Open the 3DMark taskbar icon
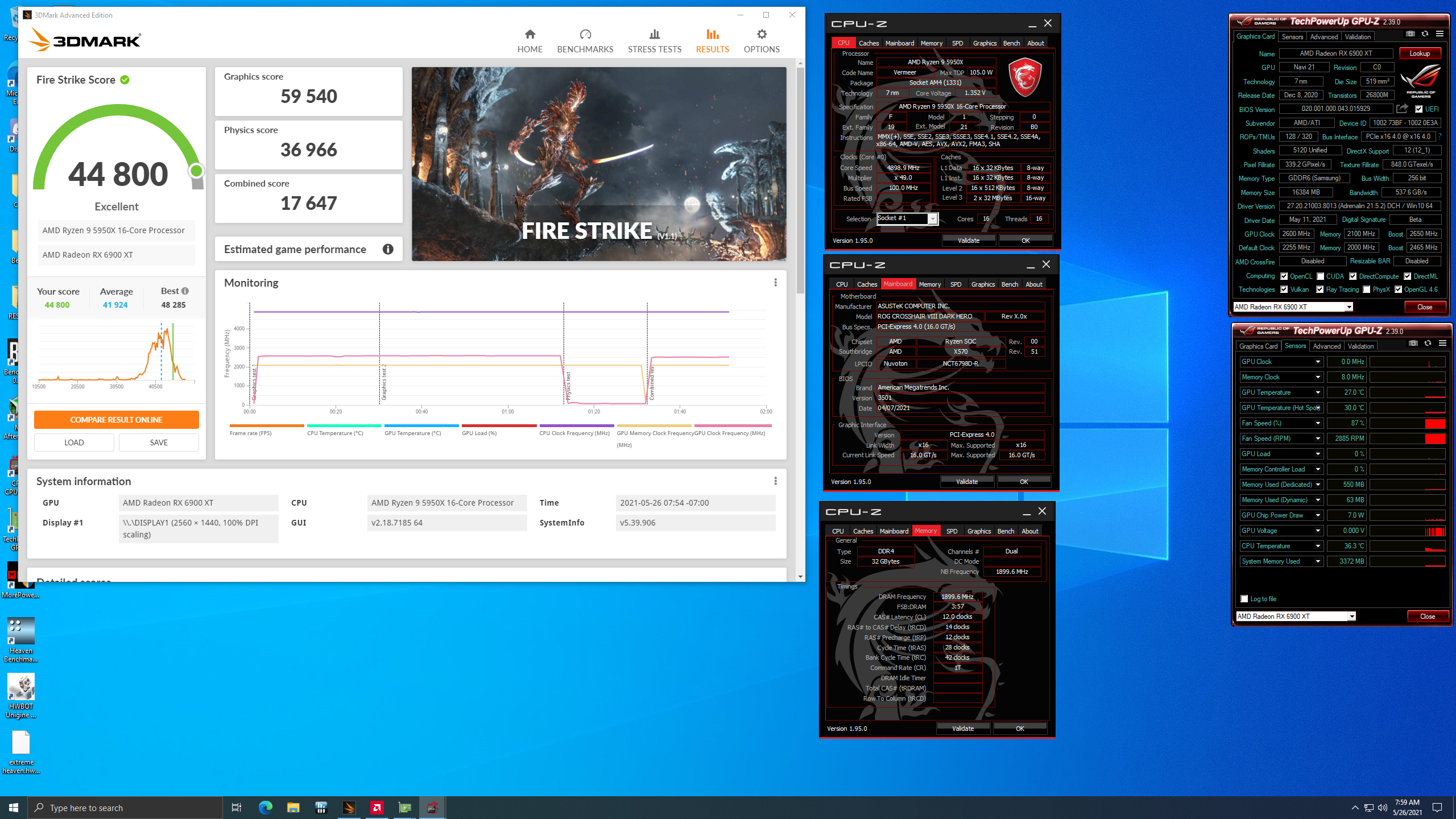The width and height of the screenshot is (1456, 819). 349,807
